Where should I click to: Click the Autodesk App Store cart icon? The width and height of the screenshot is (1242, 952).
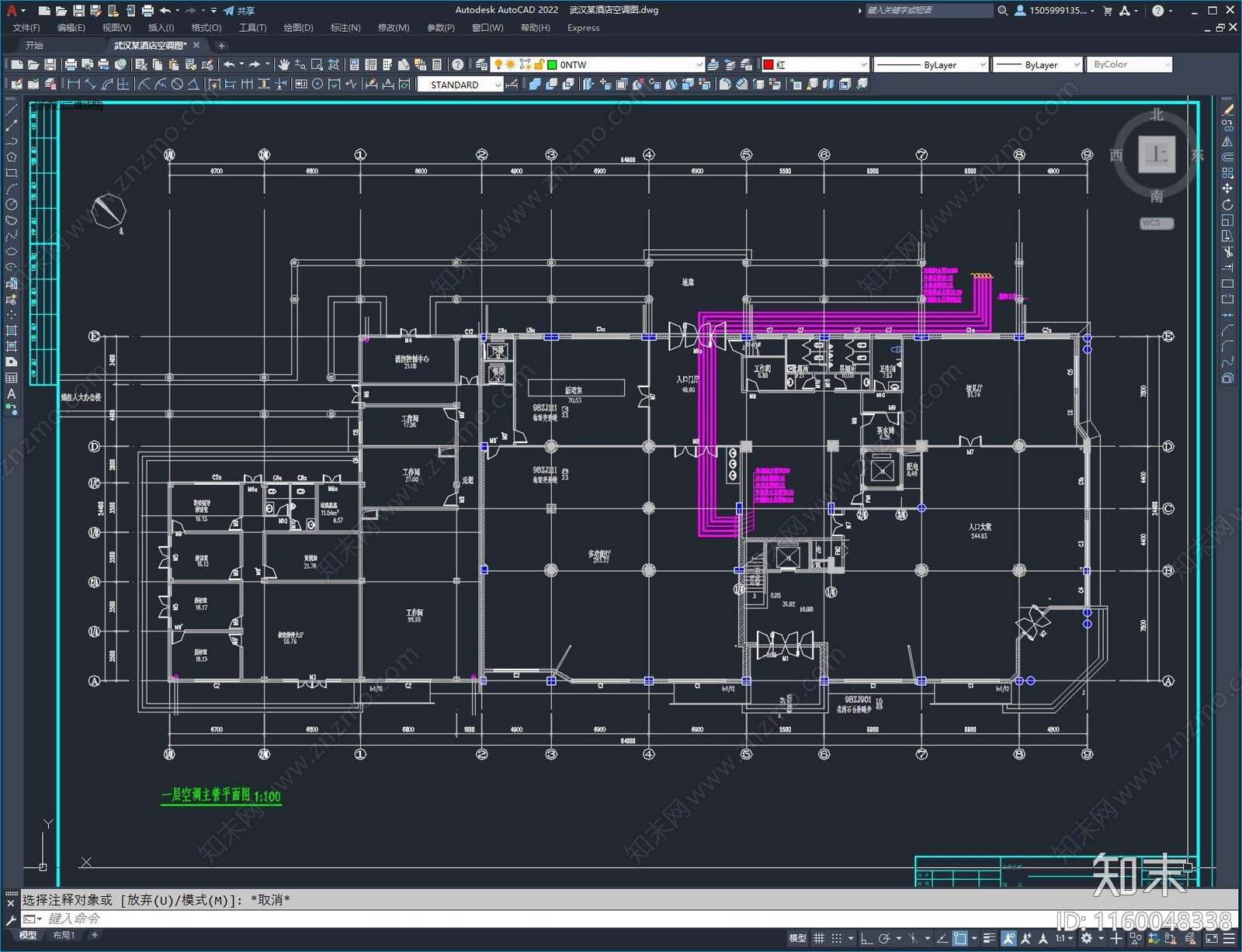1108,10
